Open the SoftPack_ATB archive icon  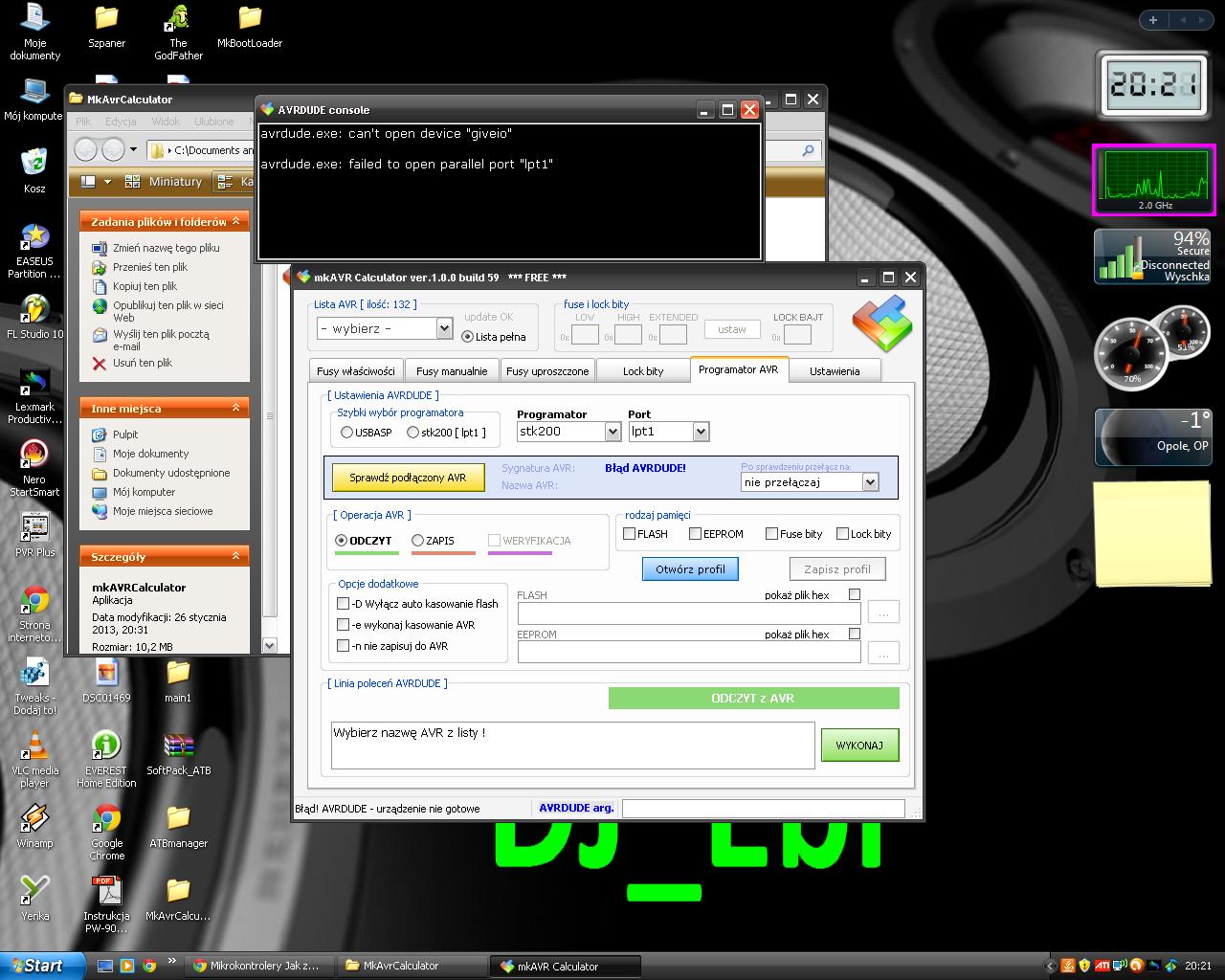[179, 752]
